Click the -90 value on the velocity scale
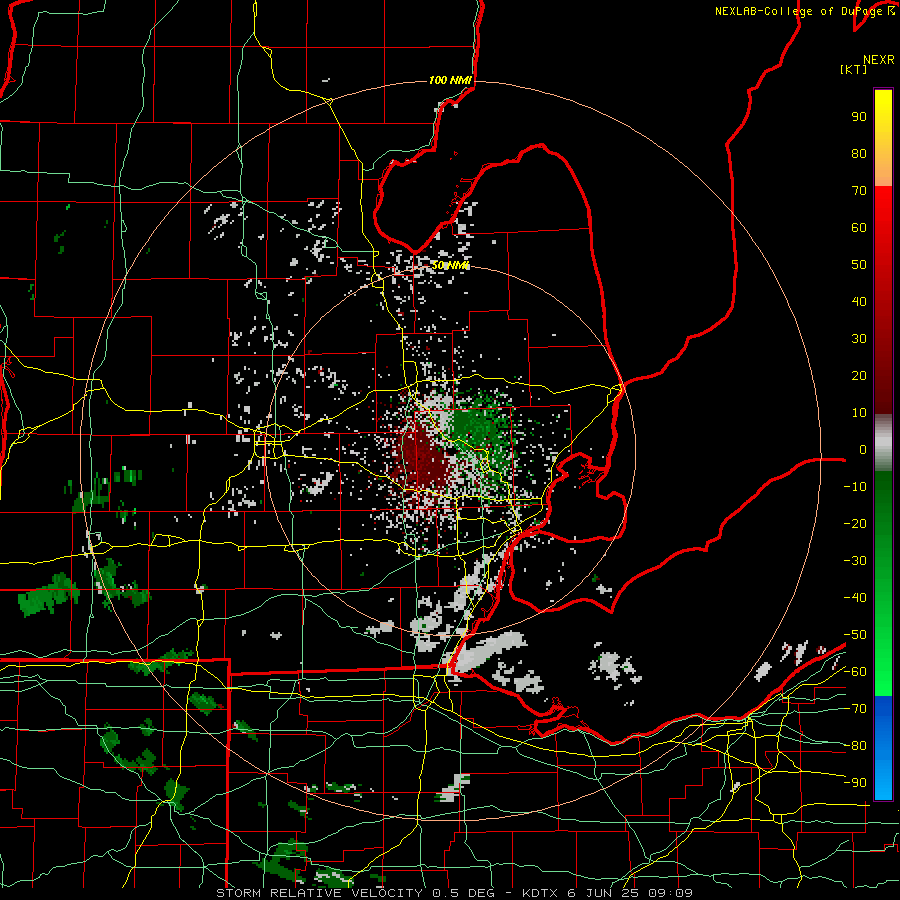 (855, 783)
